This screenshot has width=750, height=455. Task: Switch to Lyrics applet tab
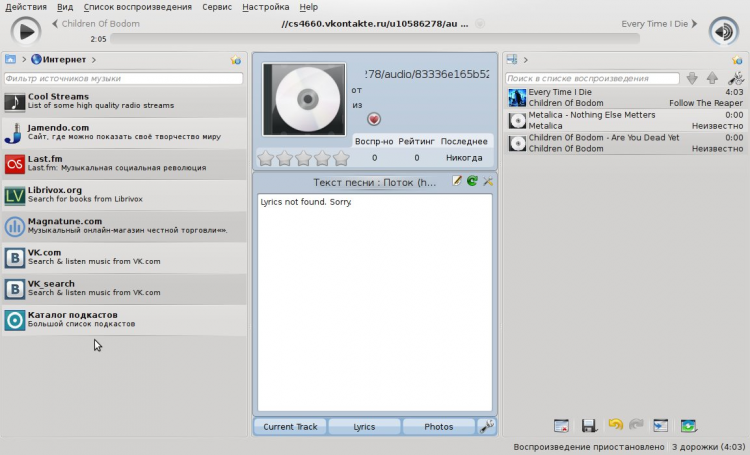click(x=364, y=427)
